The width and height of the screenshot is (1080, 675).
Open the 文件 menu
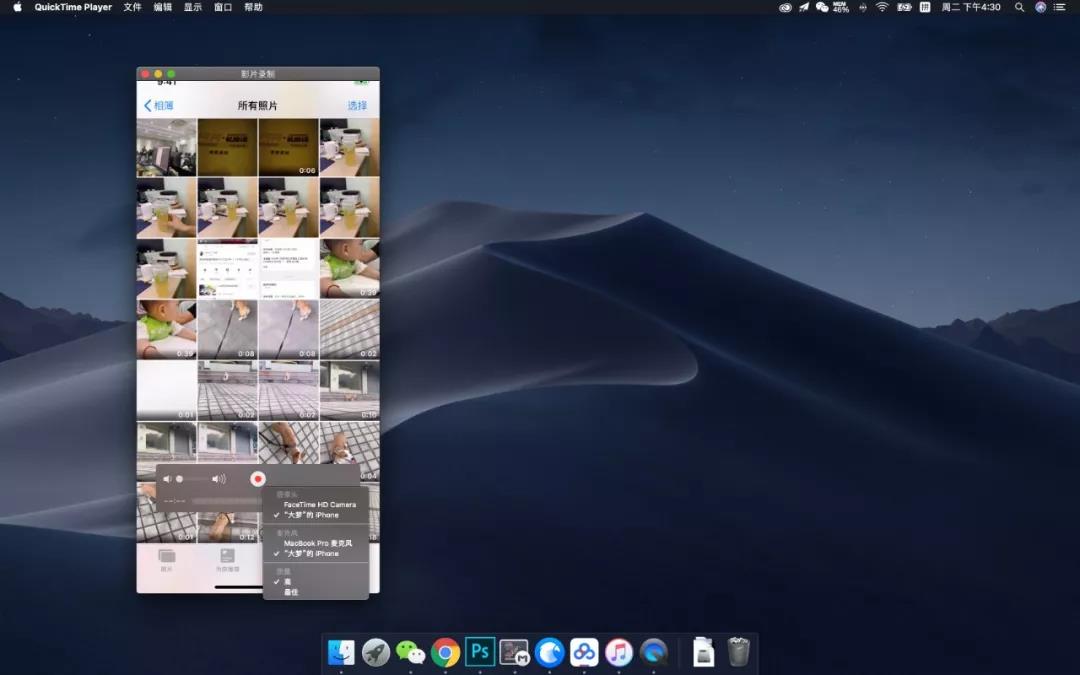[132, 7]
